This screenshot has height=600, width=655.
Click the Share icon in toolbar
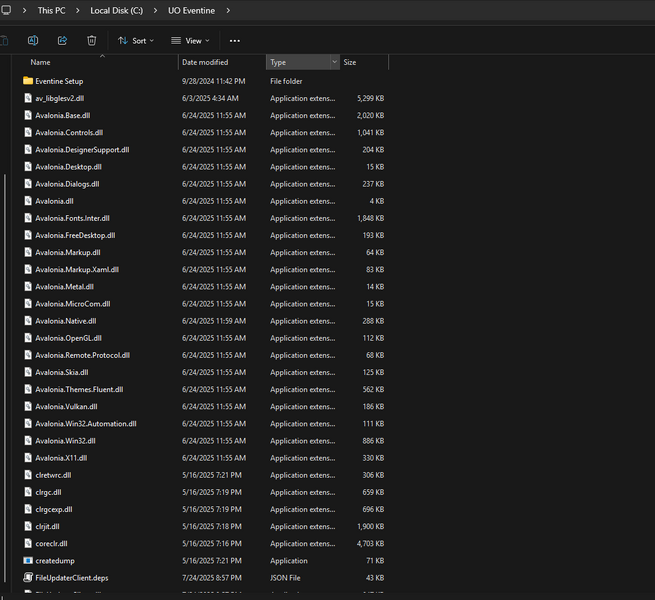pos(62,40)
